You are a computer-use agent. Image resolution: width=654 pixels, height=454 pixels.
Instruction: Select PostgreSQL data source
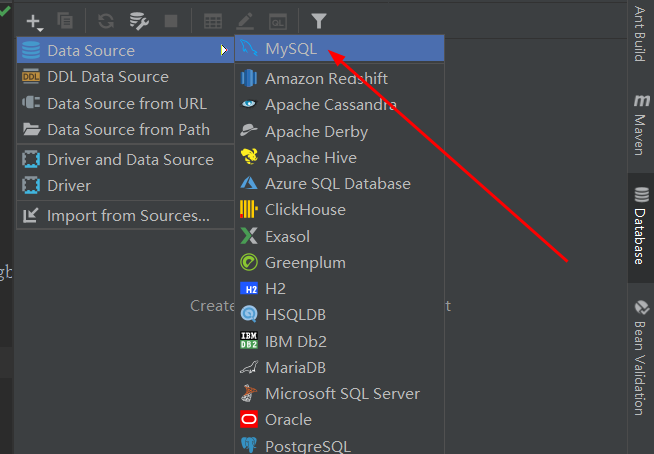click(x=340, y=446)
